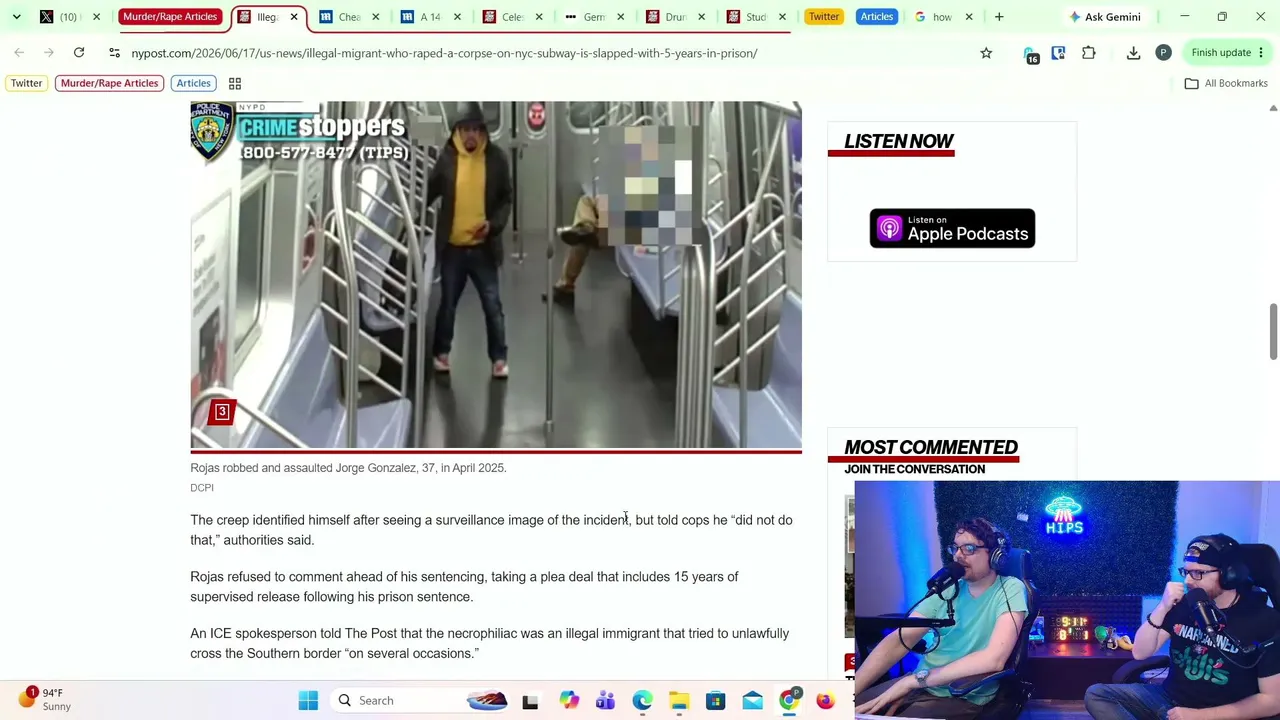The image size is (1280, 720).
Task: Select the photo caption about Rojas and Jorge Gonzalez
Action: tap(348, 468)
